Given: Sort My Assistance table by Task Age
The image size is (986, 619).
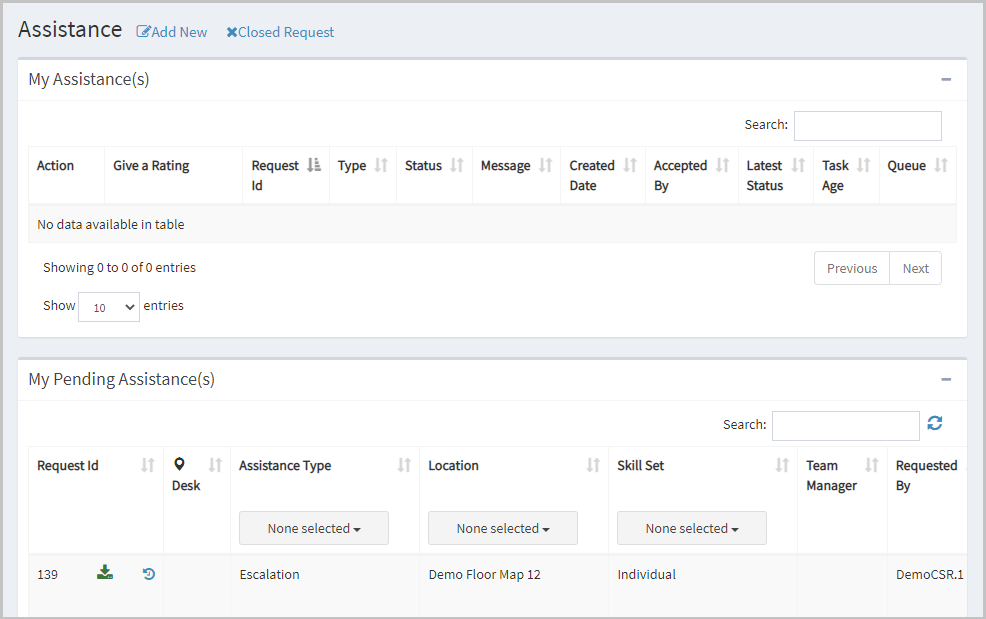Looking at the screenshot, I should (x=863, y=165).
